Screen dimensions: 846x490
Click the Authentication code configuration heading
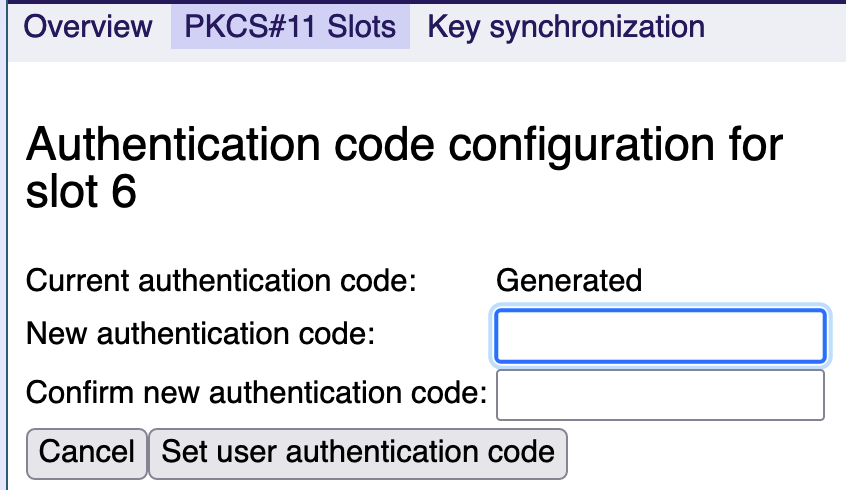point(404,147)
